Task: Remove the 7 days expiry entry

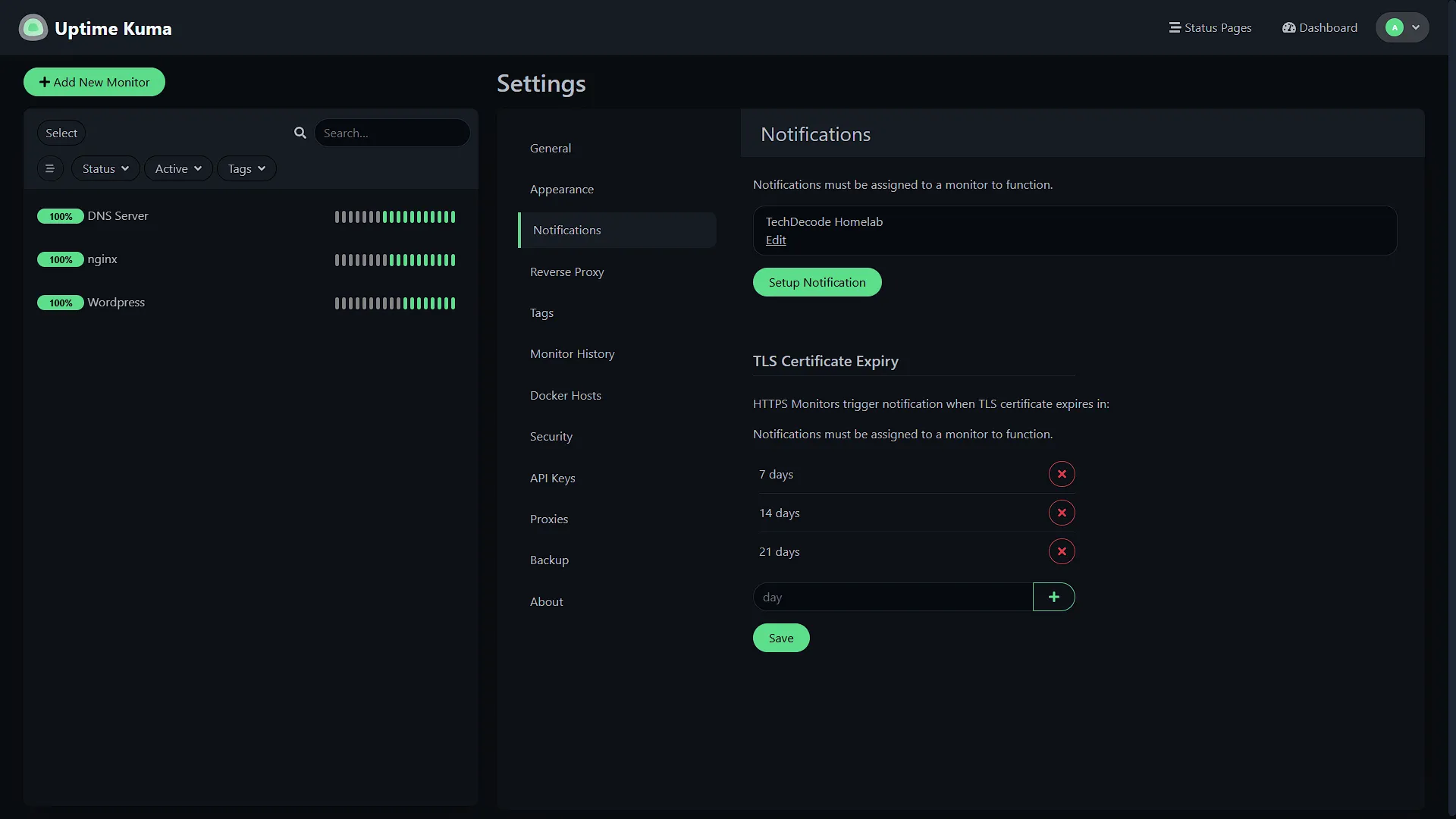Action: point(1062,474)
